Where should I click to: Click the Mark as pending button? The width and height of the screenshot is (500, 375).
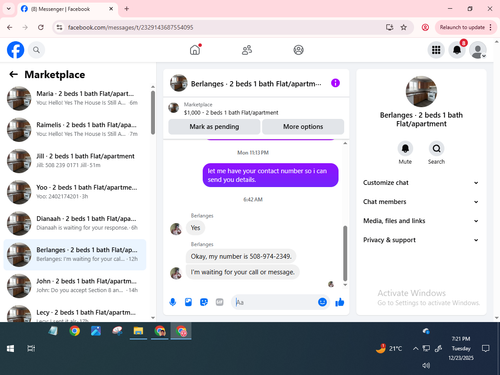pos(214,127)
